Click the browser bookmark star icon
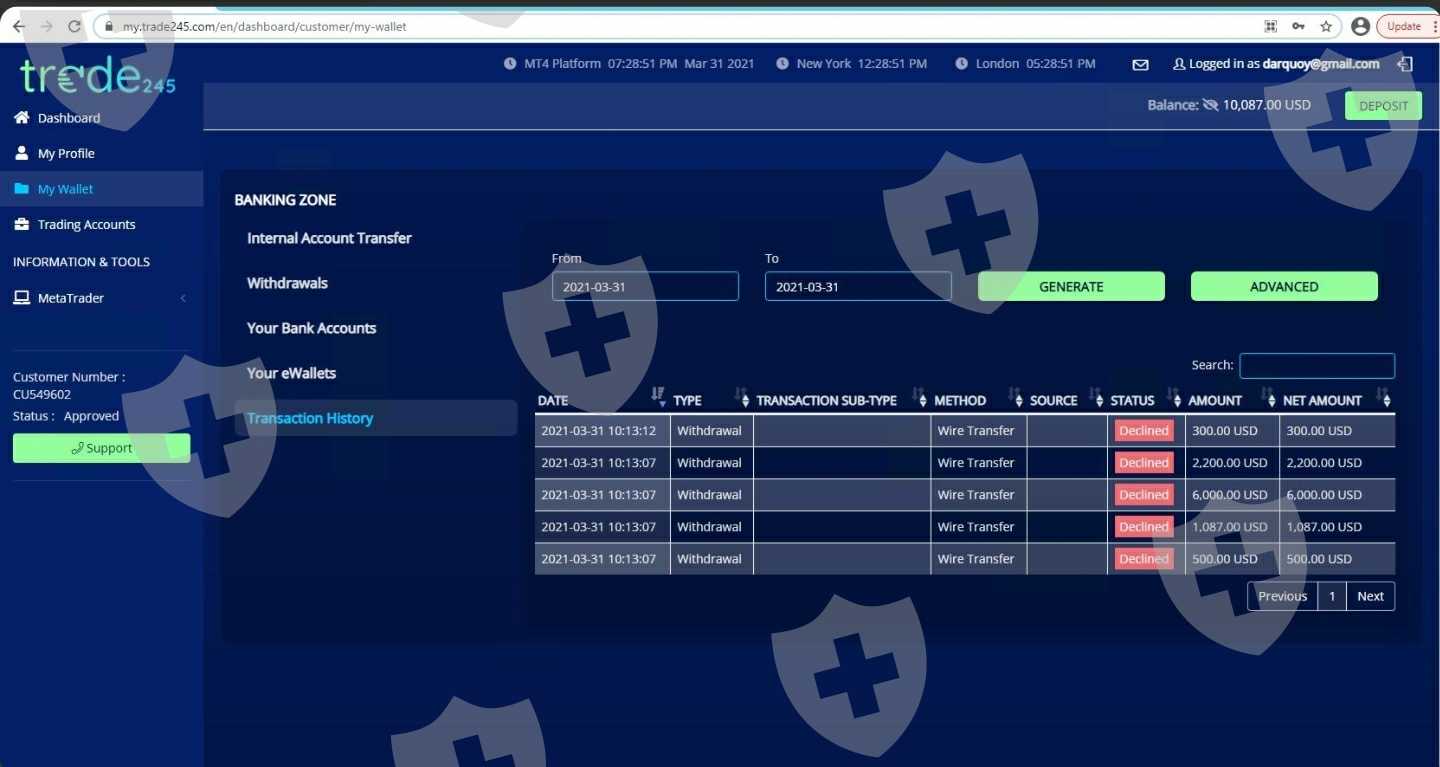 click(x=1326, y=27)
